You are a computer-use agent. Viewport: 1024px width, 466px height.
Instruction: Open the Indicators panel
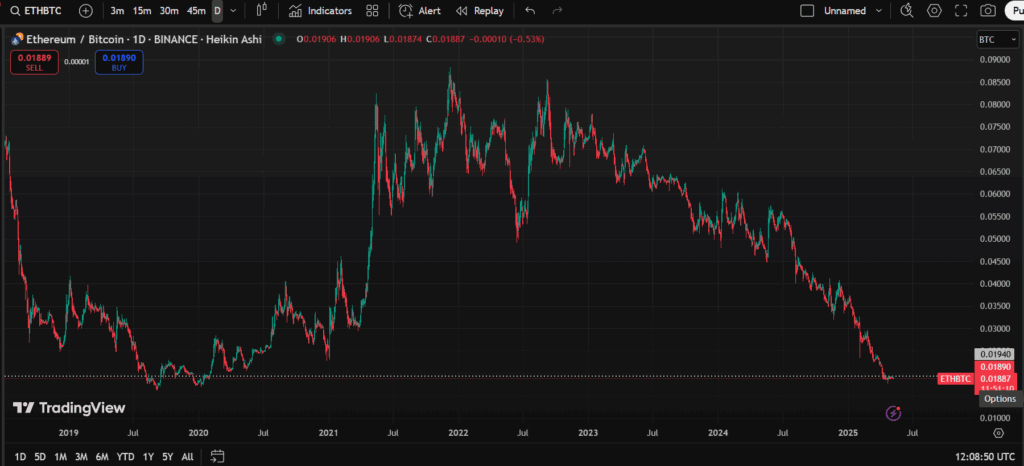coord(320,11)
